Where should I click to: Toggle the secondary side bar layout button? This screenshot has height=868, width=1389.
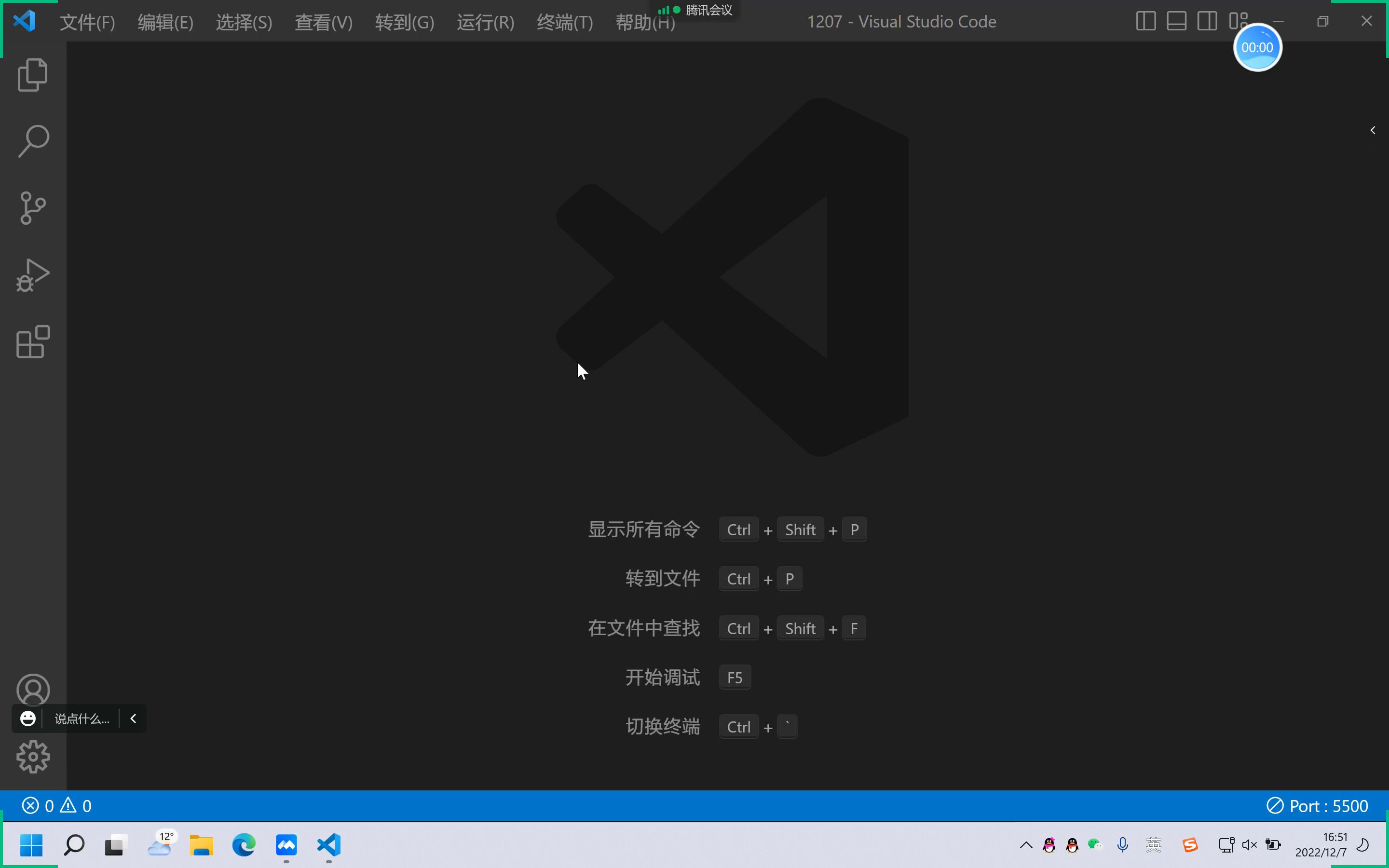(1207, 22)
